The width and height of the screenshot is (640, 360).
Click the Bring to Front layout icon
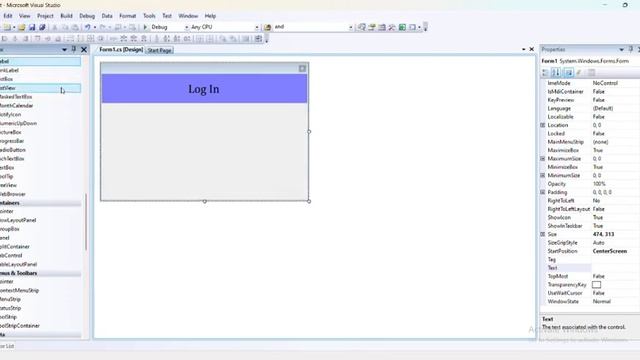[222, 39]
